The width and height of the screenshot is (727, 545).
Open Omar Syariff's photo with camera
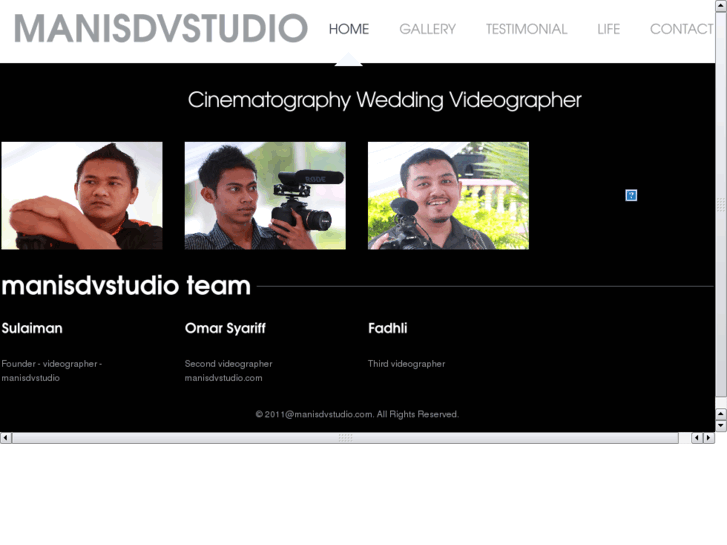[x=265, y=196]
